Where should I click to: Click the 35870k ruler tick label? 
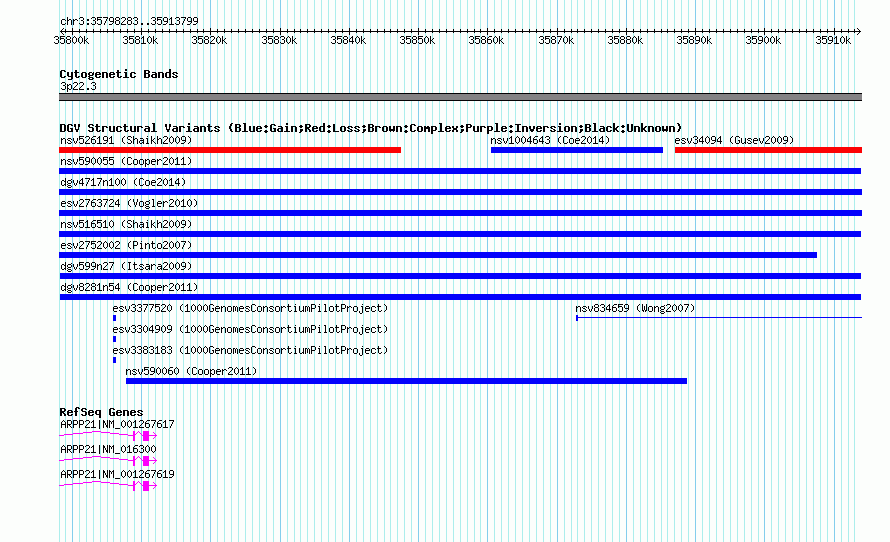point(556,40)
